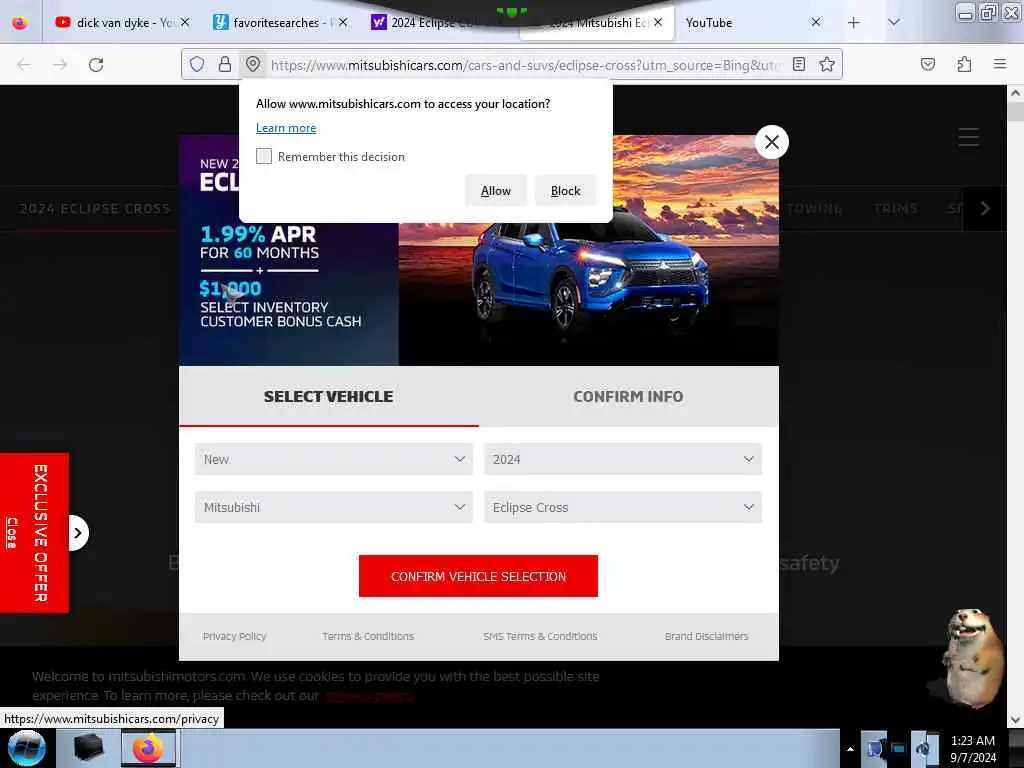Go back using the back arrow

[24, 65]
